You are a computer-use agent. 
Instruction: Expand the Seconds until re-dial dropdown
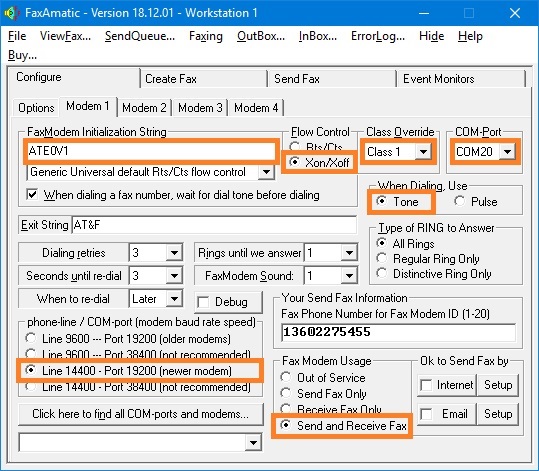[174, 276]
